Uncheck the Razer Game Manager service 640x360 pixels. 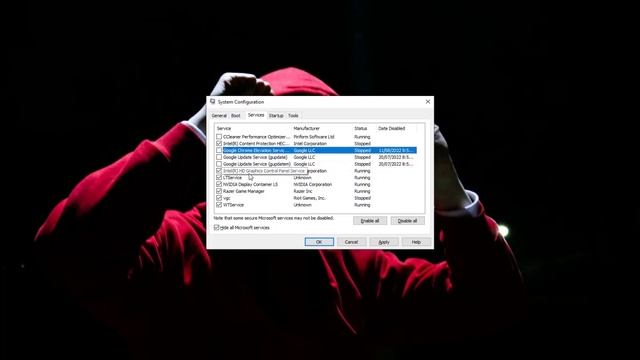tap(219, 191)
